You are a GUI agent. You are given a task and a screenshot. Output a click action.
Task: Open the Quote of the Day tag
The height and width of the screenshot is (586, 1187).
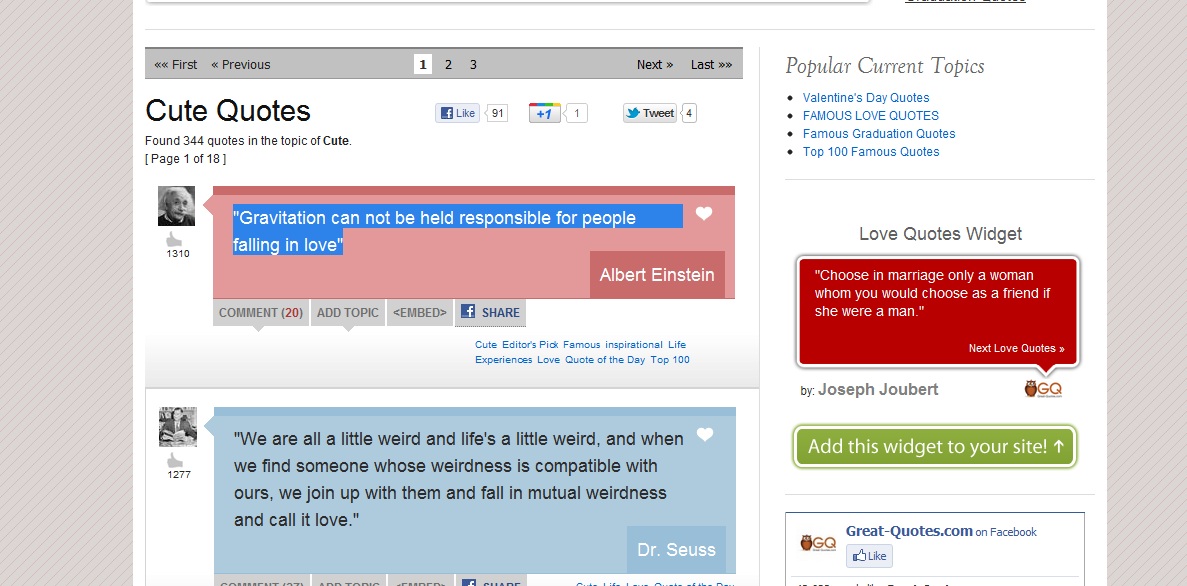click(605, 360)
